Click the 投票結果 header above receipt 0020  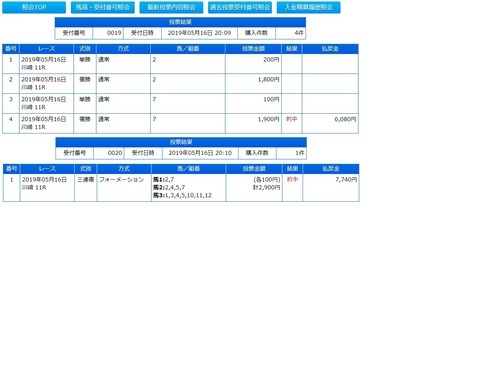[181, 142]
